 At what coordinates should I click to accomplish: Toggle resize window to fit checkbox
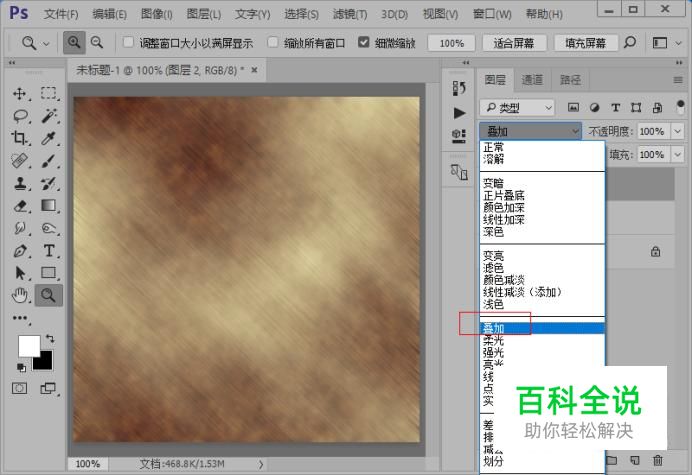(x=128, y=42)
